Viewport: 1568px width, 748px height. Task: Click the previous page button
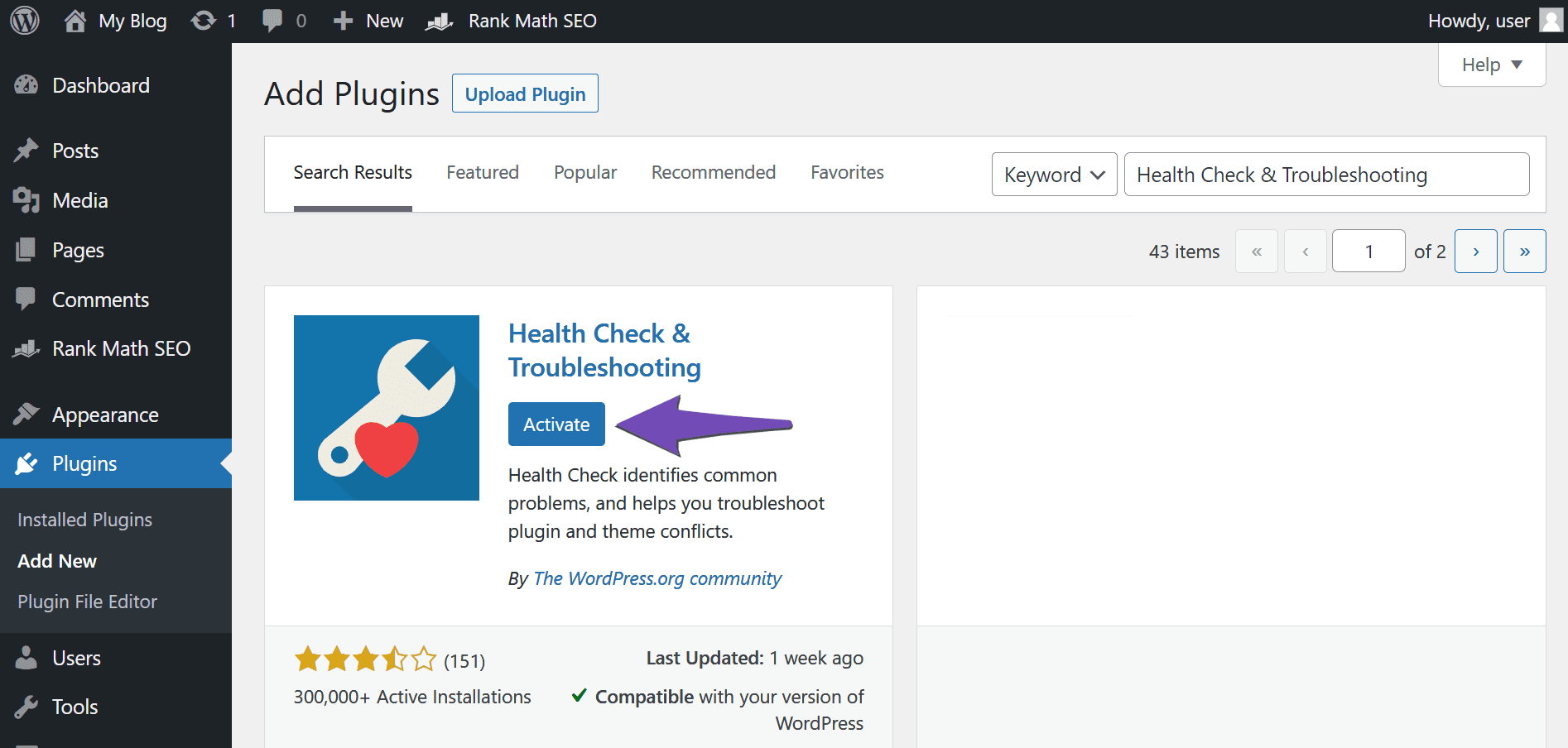pos(1306,251)
